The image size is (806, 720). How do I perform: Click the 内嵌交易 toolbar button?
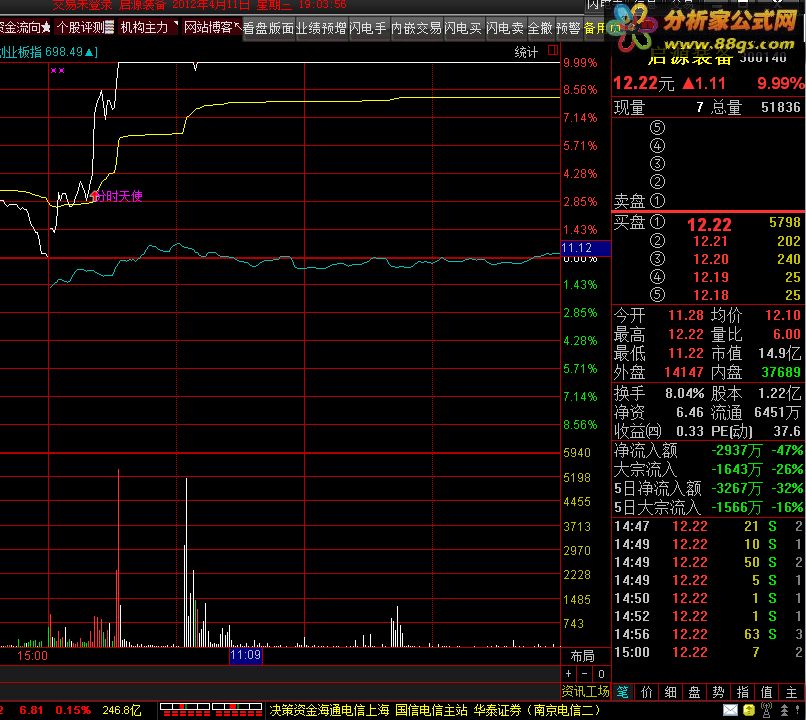[416, 28]
